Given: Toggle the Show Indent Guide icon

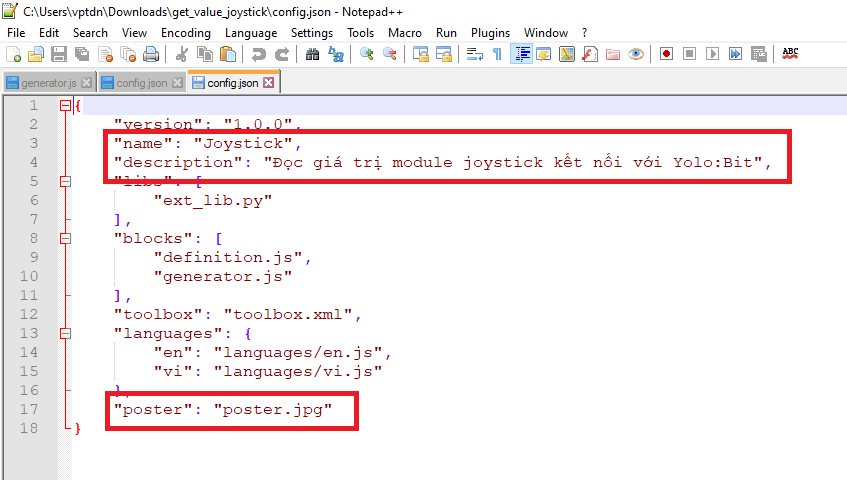Looking at the screenshot, I should (x=521, y=54).
